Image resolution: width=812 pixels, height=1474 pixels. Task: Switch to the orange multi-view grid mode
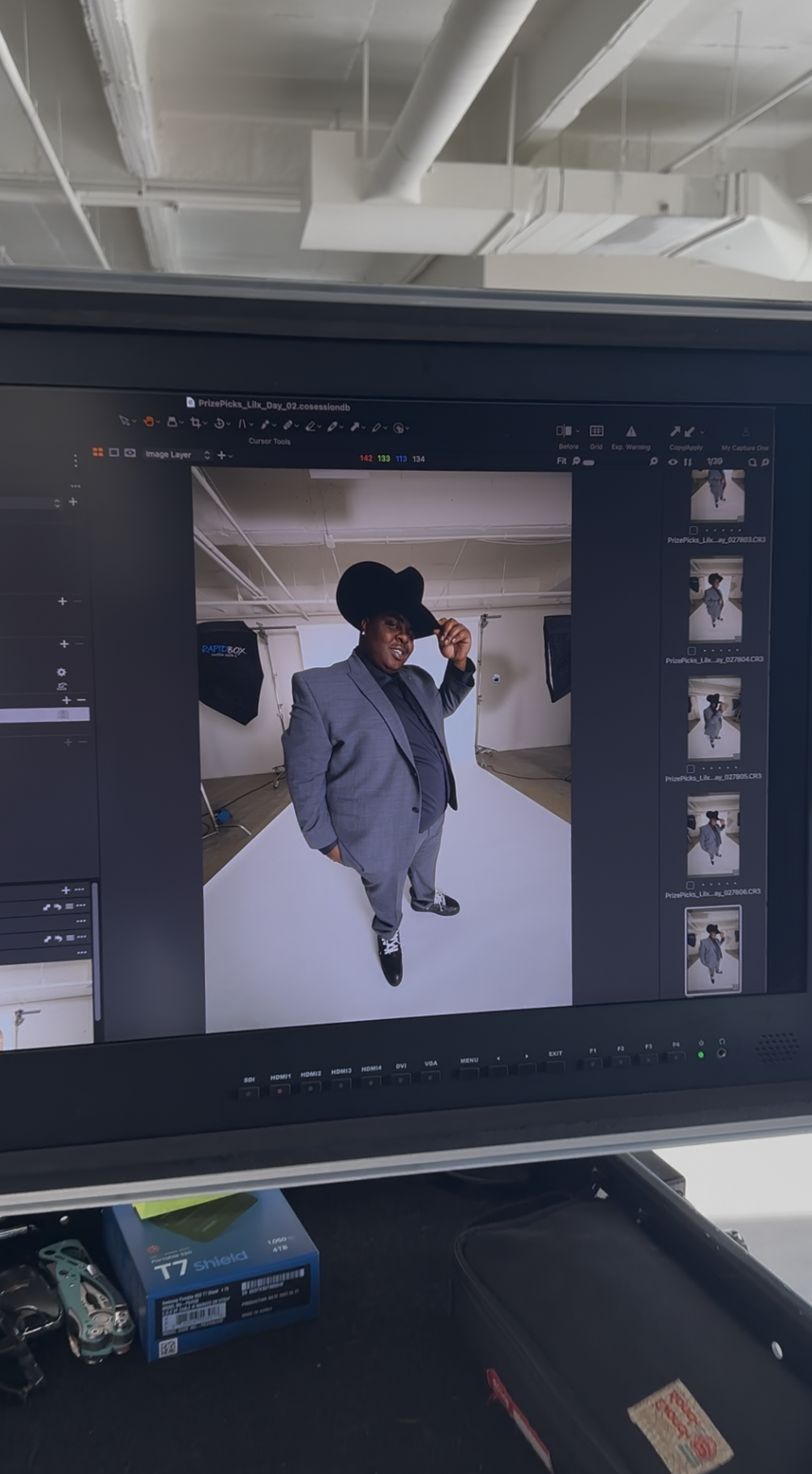(x=98, y=452)
